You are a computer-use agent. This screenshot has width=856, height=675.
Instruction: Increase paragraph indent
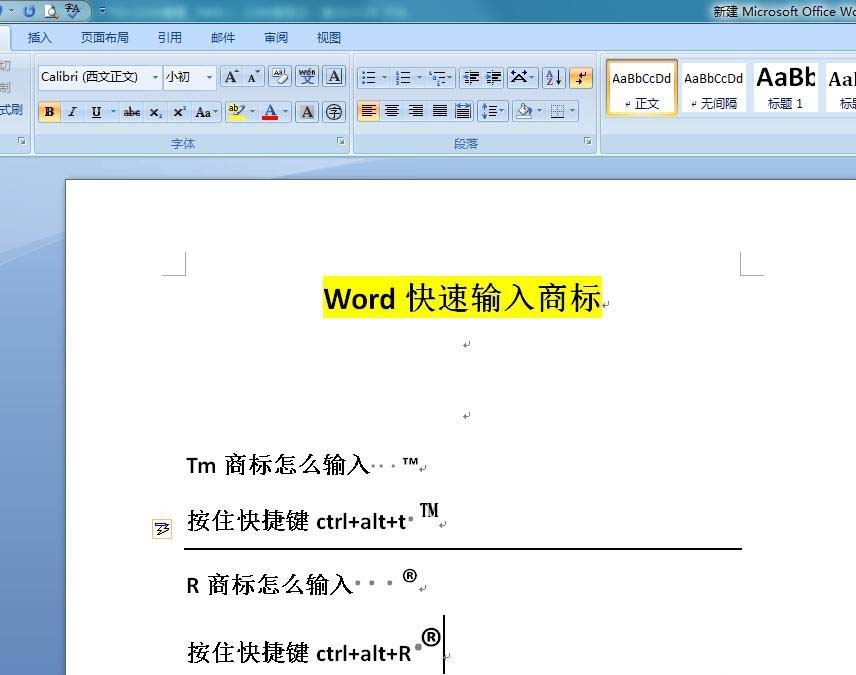tap(494, 78)
